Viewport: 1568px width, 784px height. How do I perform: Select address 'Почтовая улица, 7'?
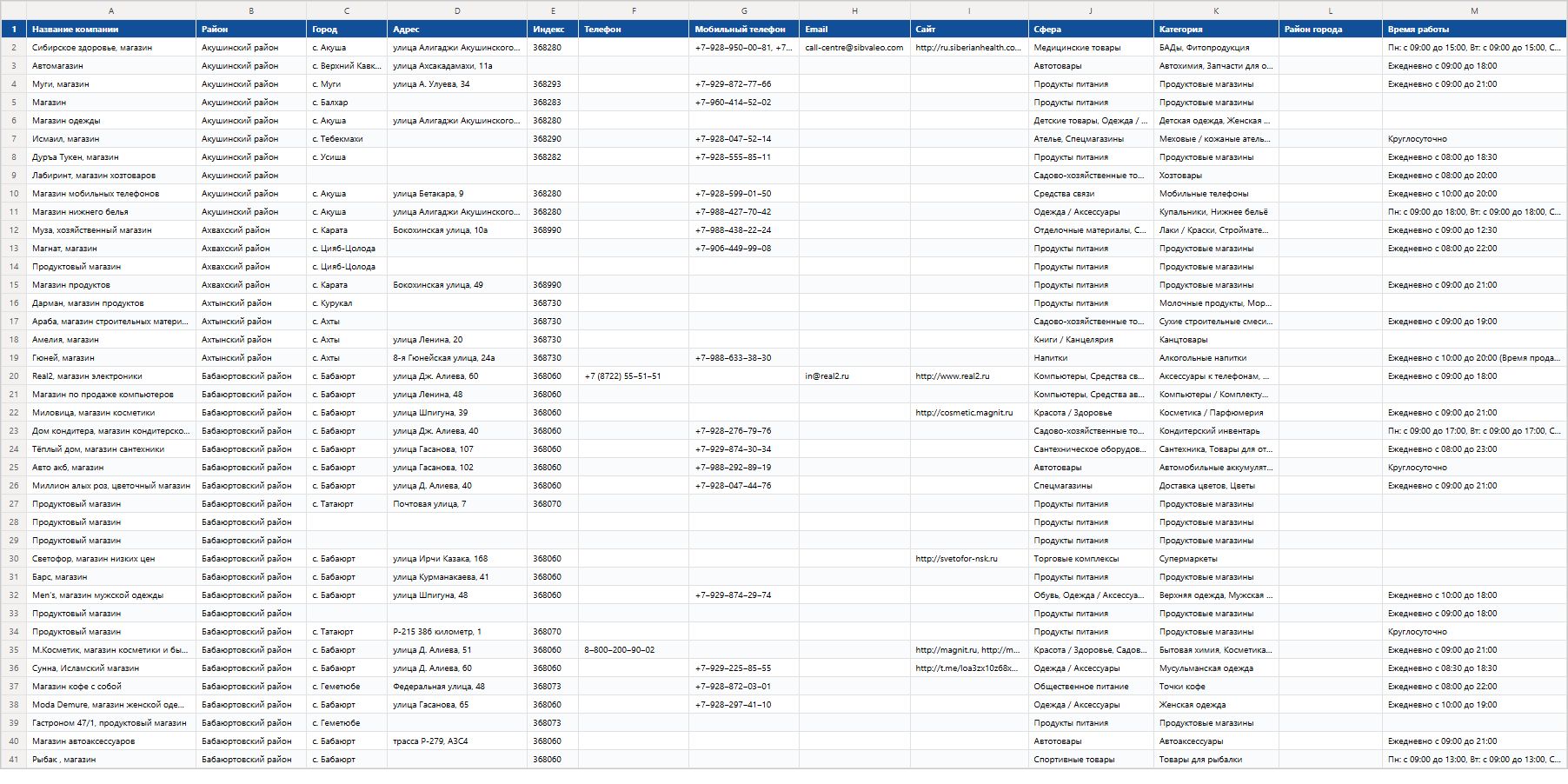coord(457,504)
